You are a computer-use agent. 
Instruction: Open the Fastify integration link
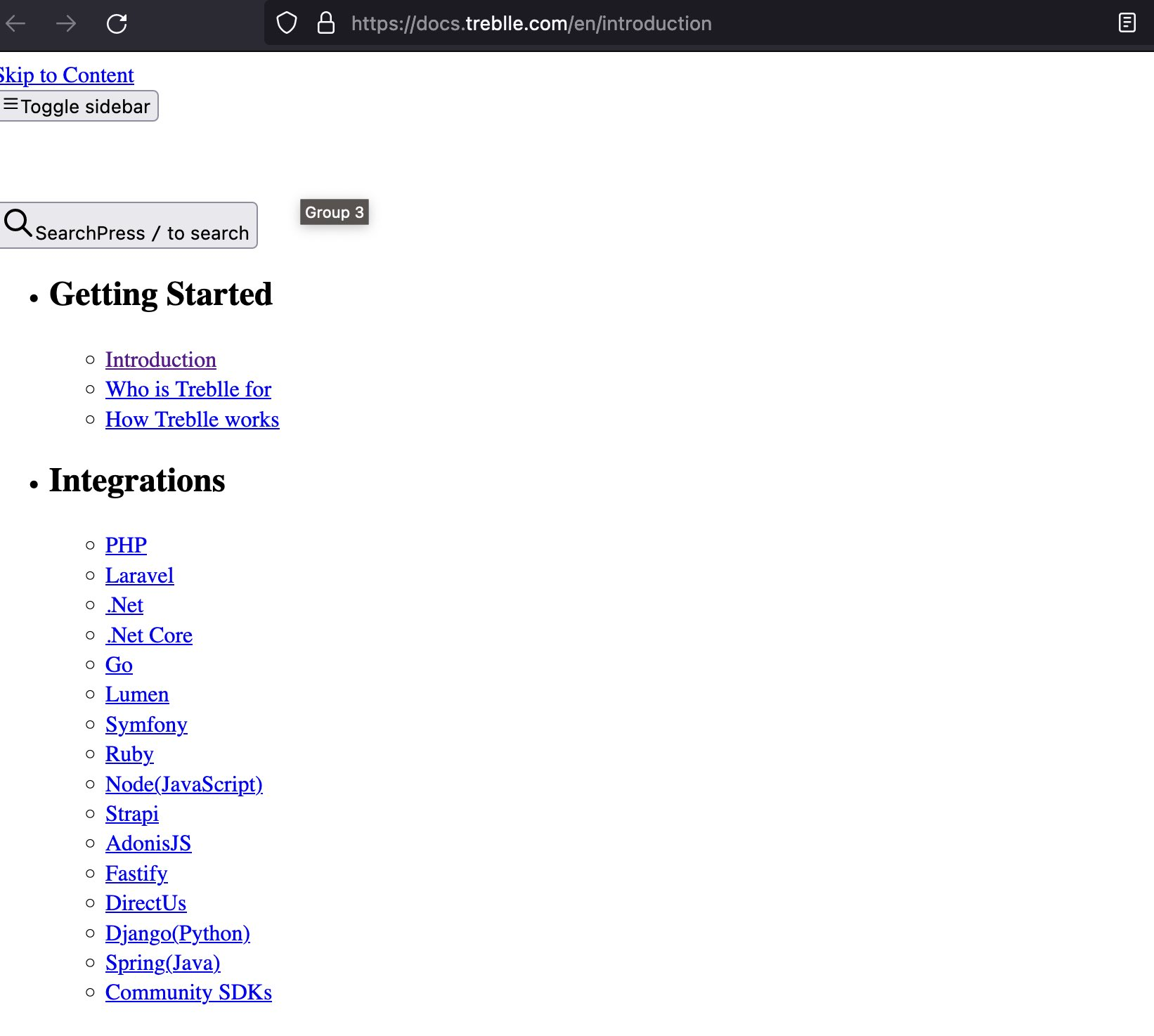(136, 874)
